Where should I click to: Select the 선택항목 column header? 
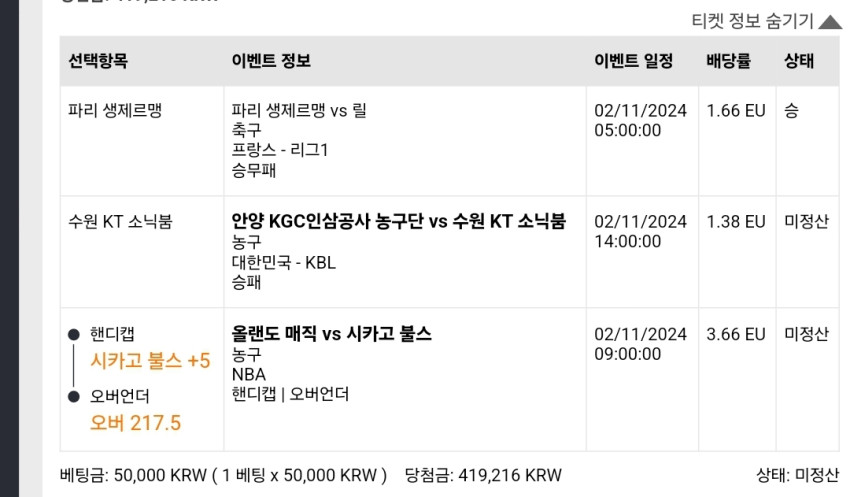(x=98, y=60)
